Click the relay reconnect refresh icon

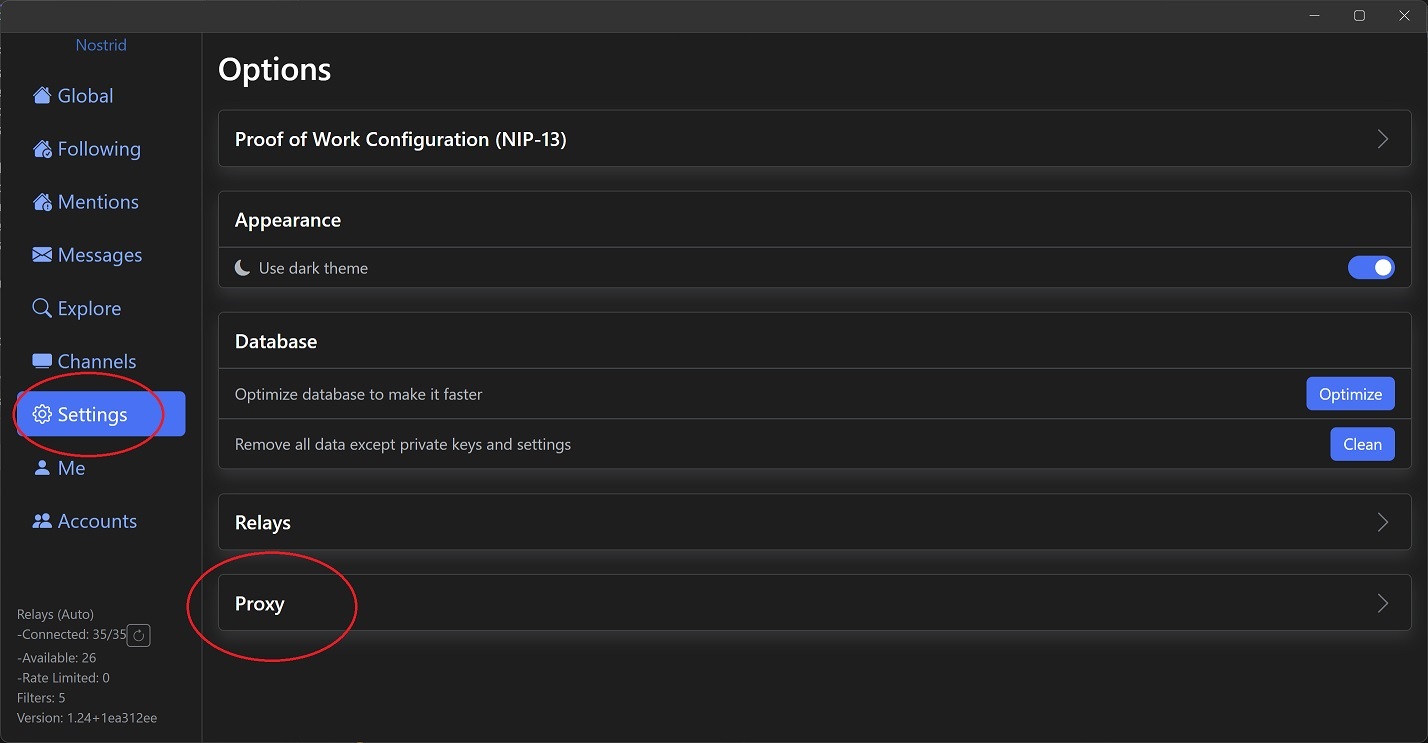139,635
